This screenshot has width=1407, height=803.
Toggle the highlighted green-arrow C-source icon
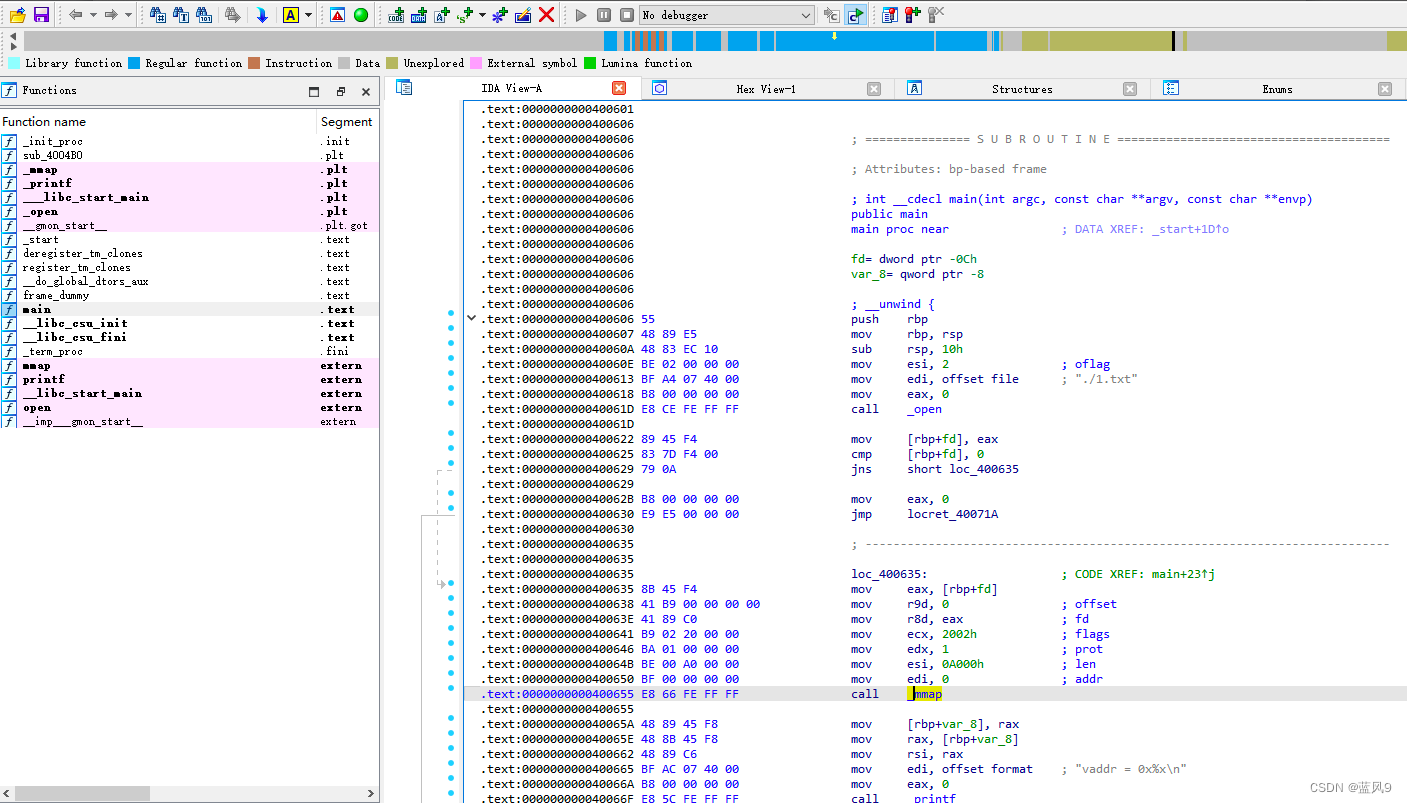pos(855,15)
